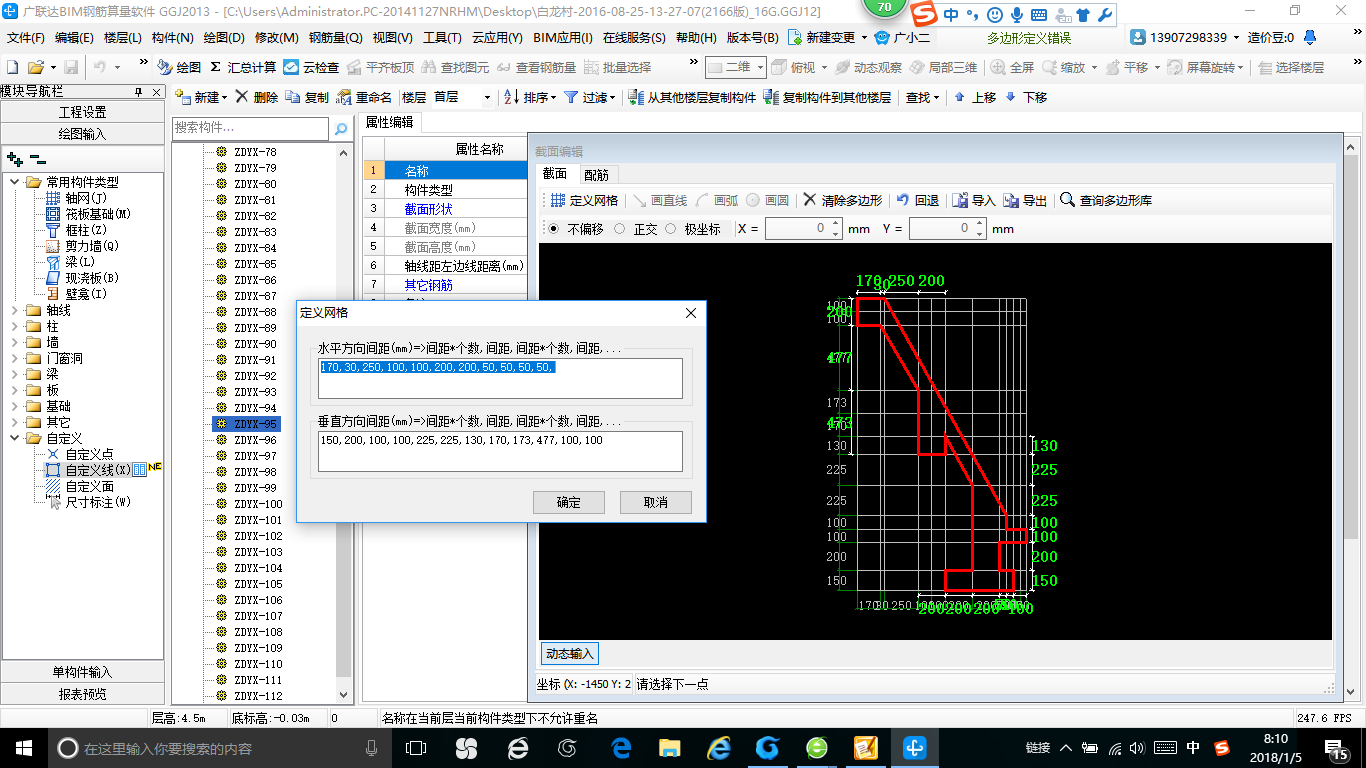This screenshot has width=1366, height=768.
Task: Click the Windows Start button
Action: (23, 748)
